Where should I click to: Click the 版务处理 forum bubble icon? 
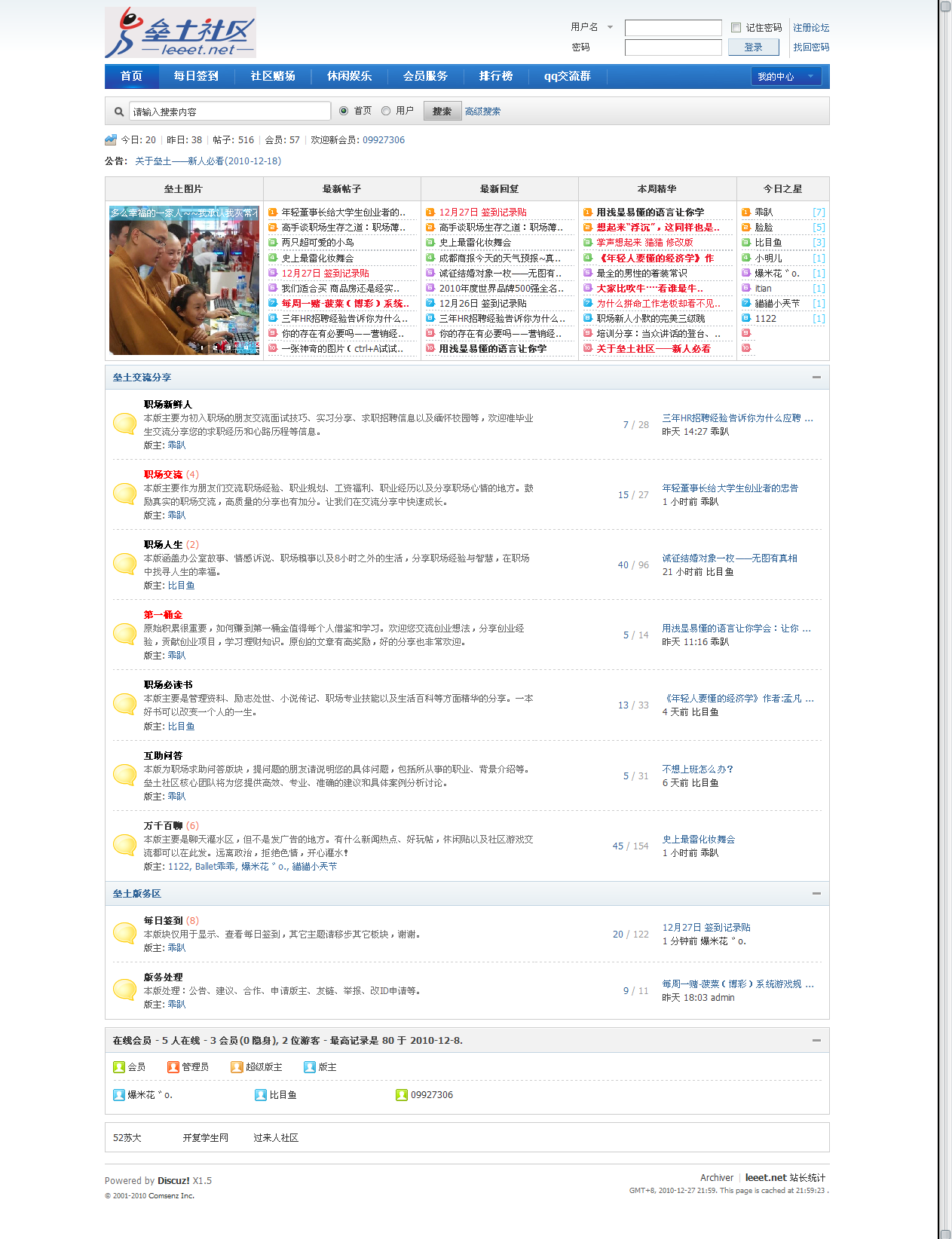[x=124, y=990]
